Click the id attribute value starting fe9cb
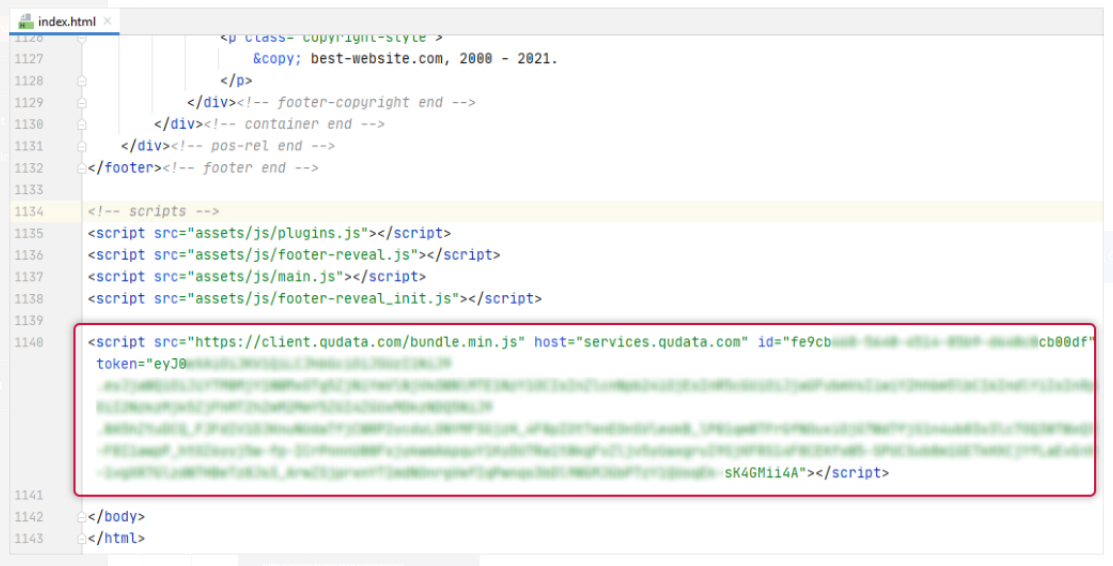This screenshot has width=1113, height=566. (x=937, y=342)
